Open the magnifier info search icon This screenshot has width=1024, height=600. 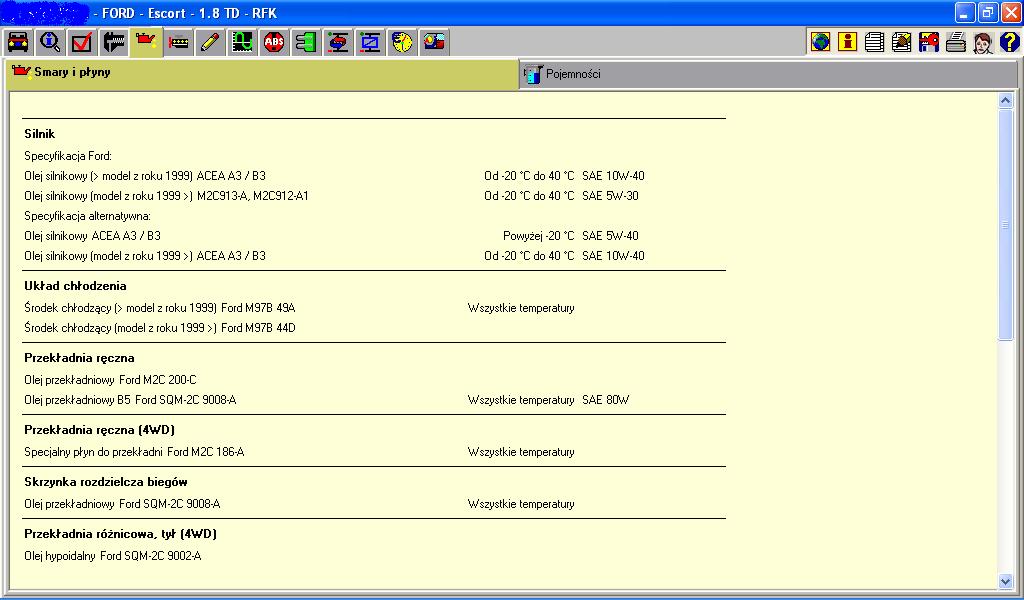[49, 42]
